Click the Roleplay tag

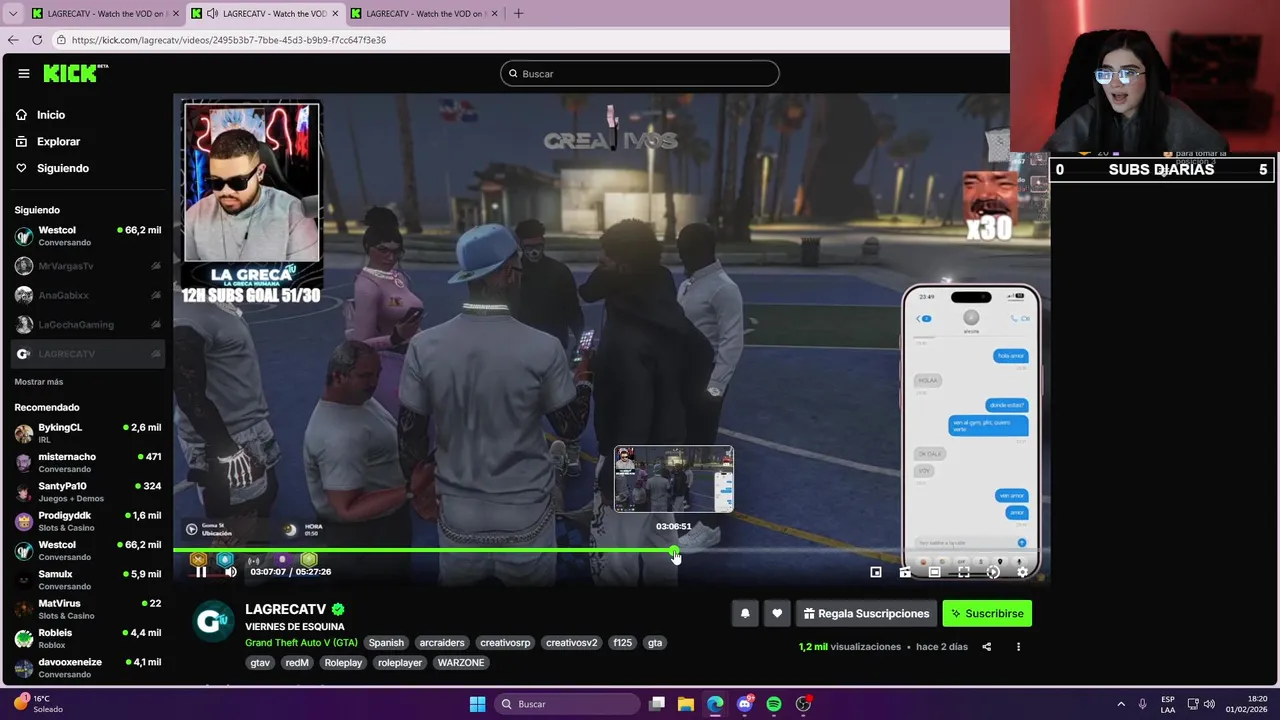(343, 663)
